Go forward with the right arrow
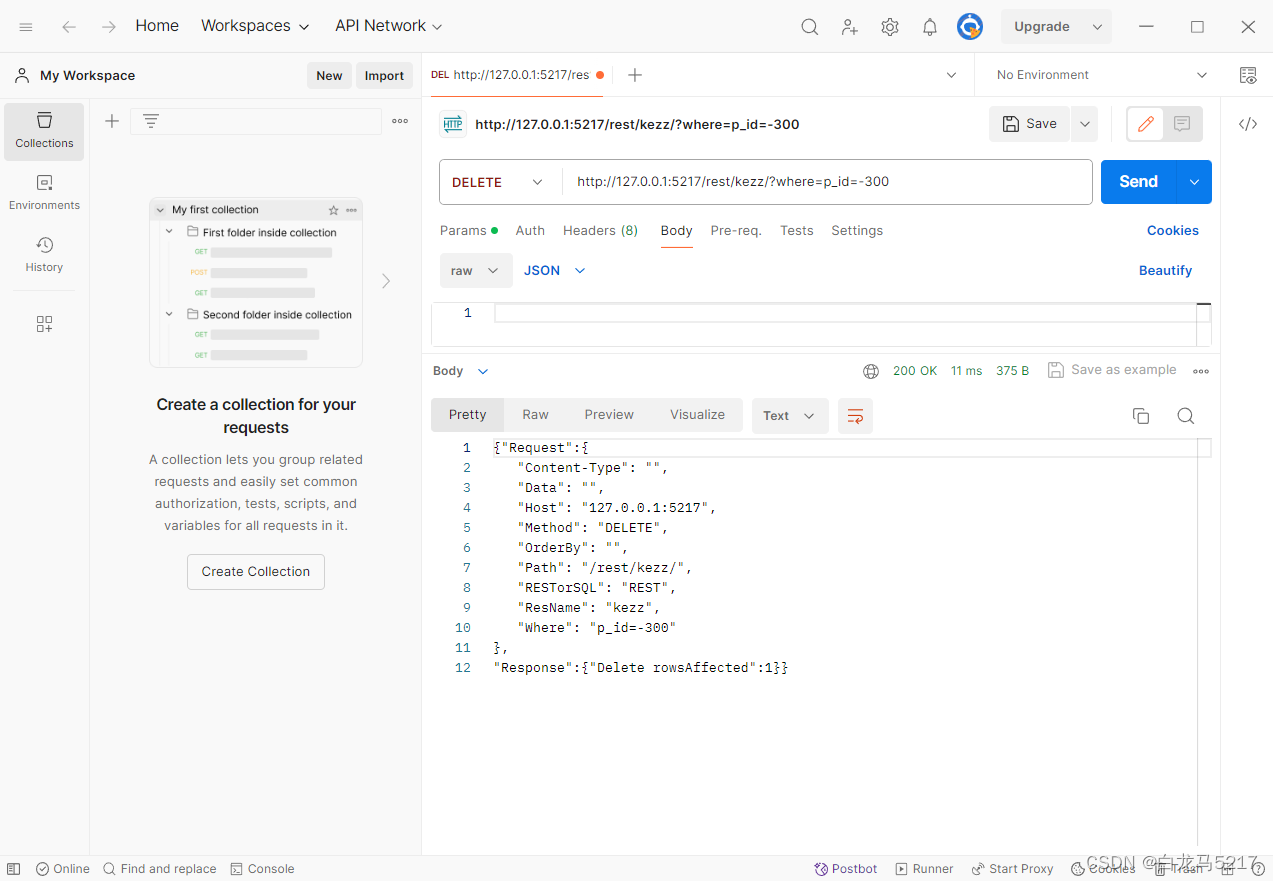1273x881 pixels. pyautogui.click(x=109, y=27)
